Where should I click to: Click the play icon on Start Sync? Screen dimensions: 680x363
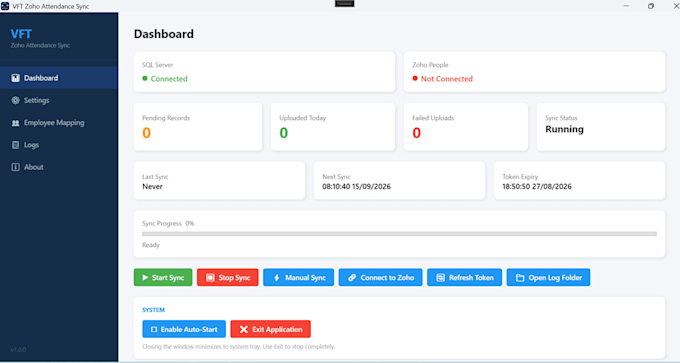point(145,278)
